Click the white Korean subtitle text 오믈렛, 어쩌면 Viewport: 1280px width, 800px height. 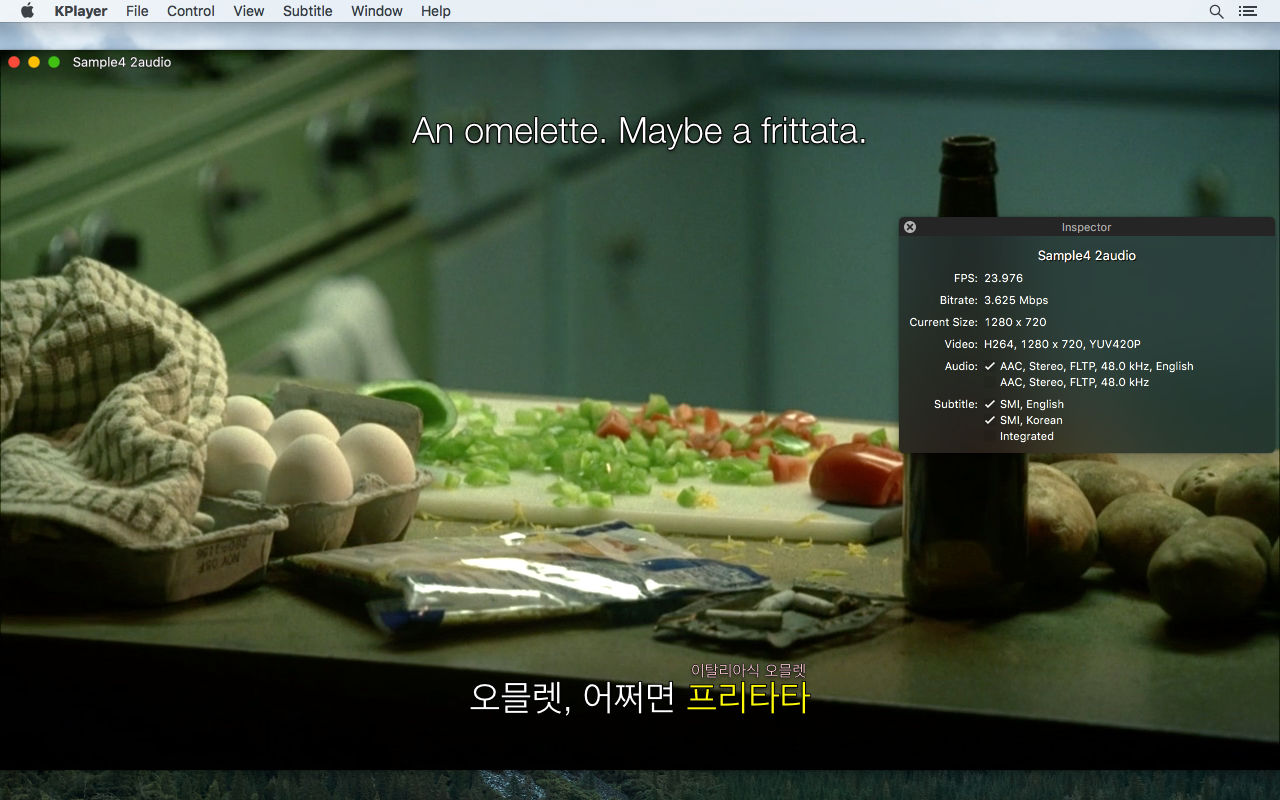(573, 697)
